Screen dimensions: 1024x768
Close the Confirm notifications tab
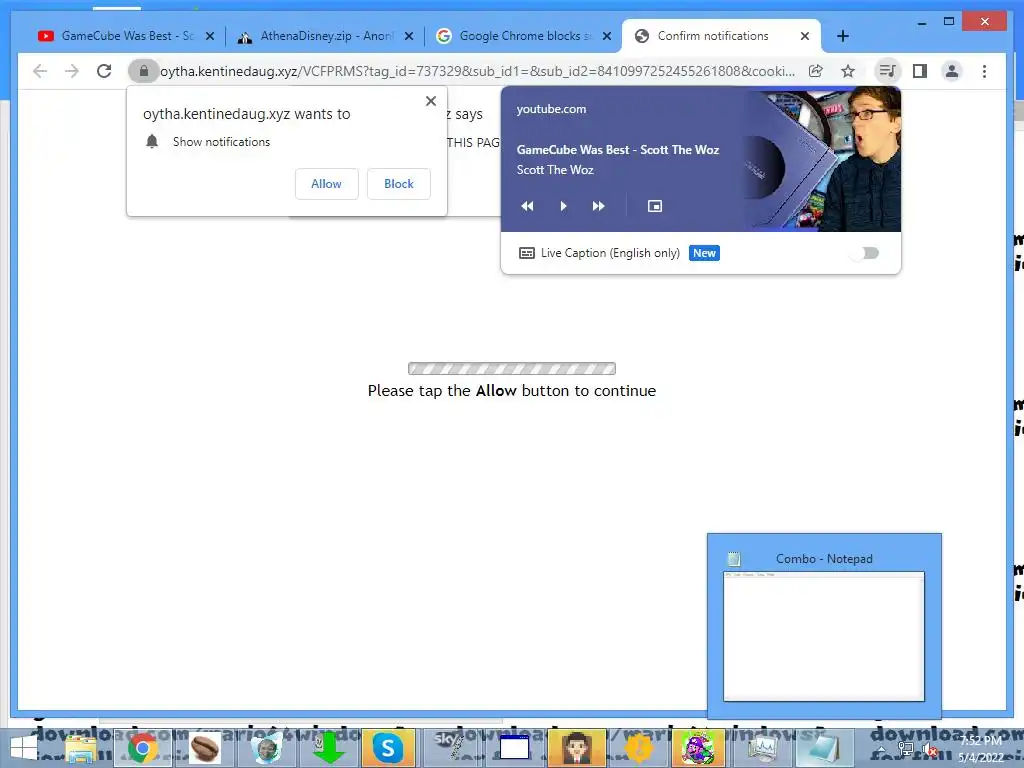click(805, 37)
